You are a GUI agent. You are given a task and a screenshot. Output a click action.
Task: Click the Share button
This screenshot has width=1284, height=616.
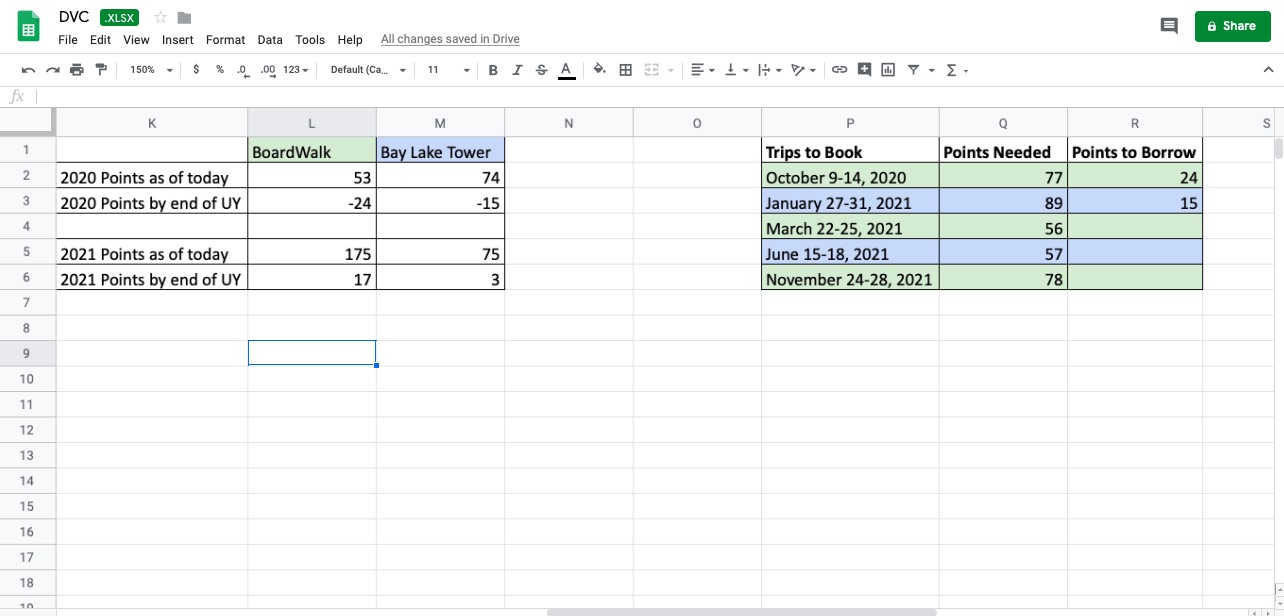click(1231, 26)
